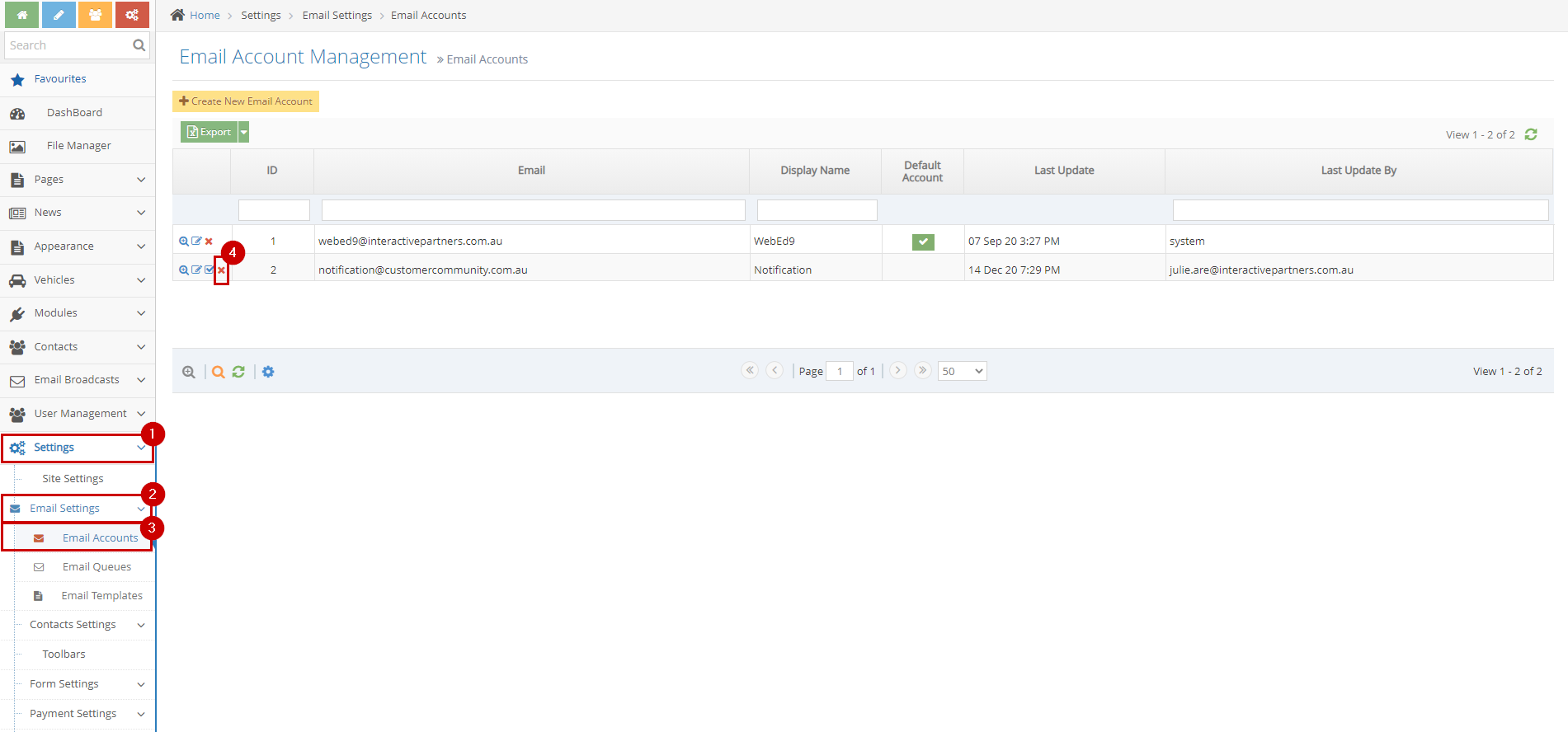1568x732 pixels.
Task: Open Email Queues in sidebar
Action: (97, 567)
